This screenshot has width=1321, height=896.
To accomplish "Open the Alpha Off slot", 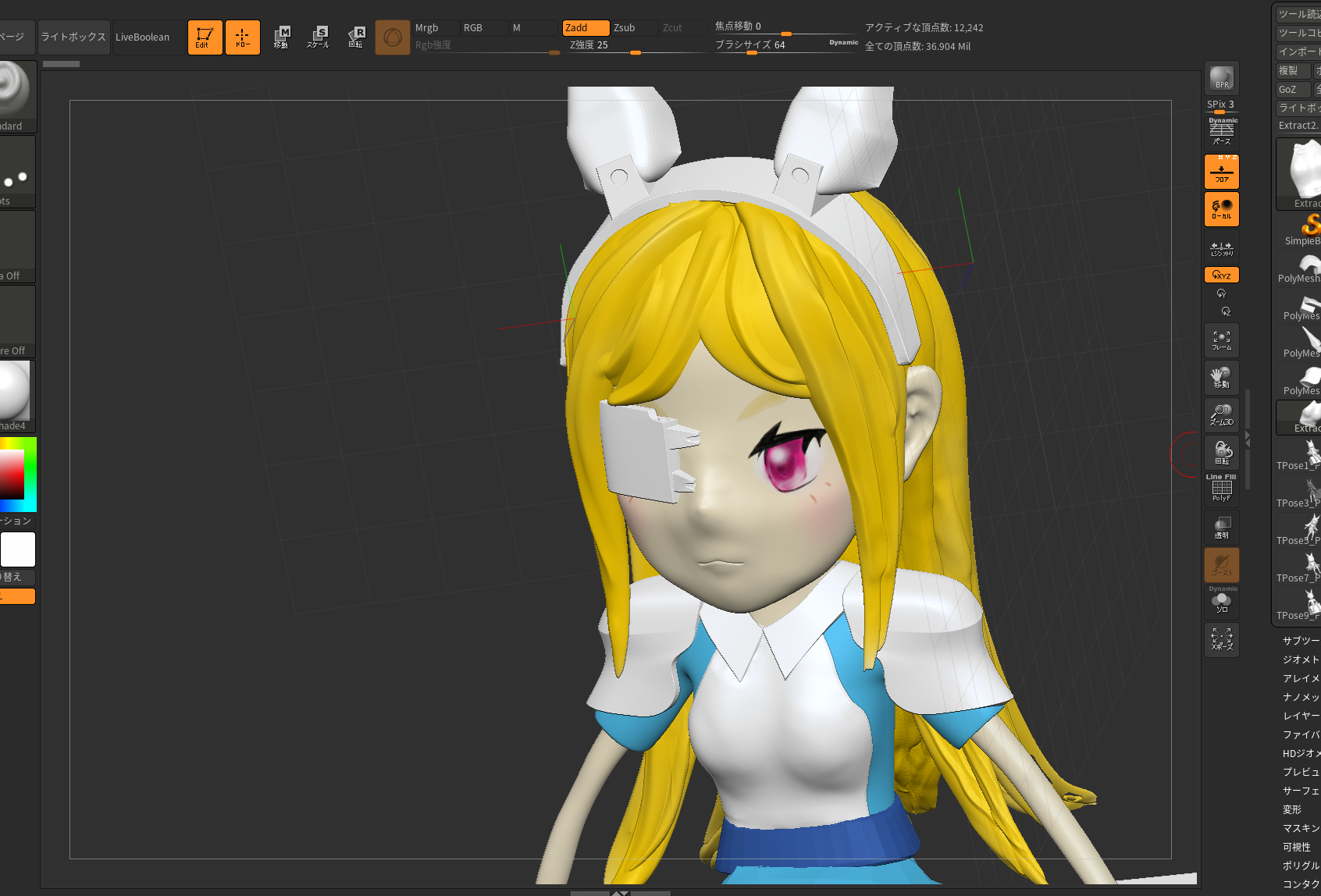I will click(x=17, y=246).
